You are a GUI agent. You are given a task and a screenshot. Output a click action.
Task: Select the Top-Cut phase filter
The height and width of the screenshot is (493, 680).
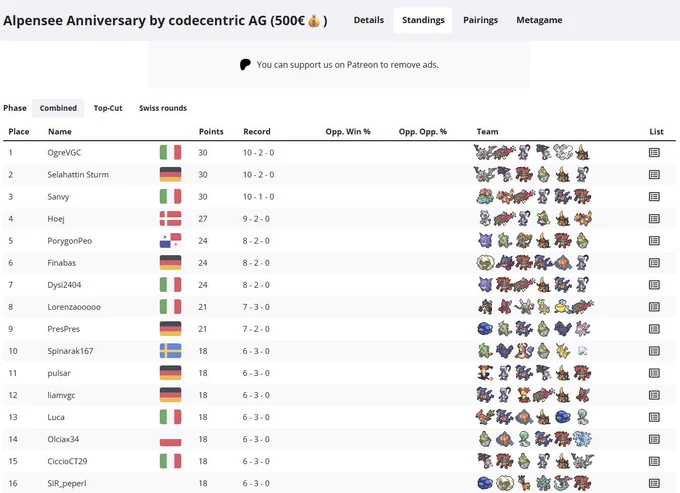(x=108, y=108)
